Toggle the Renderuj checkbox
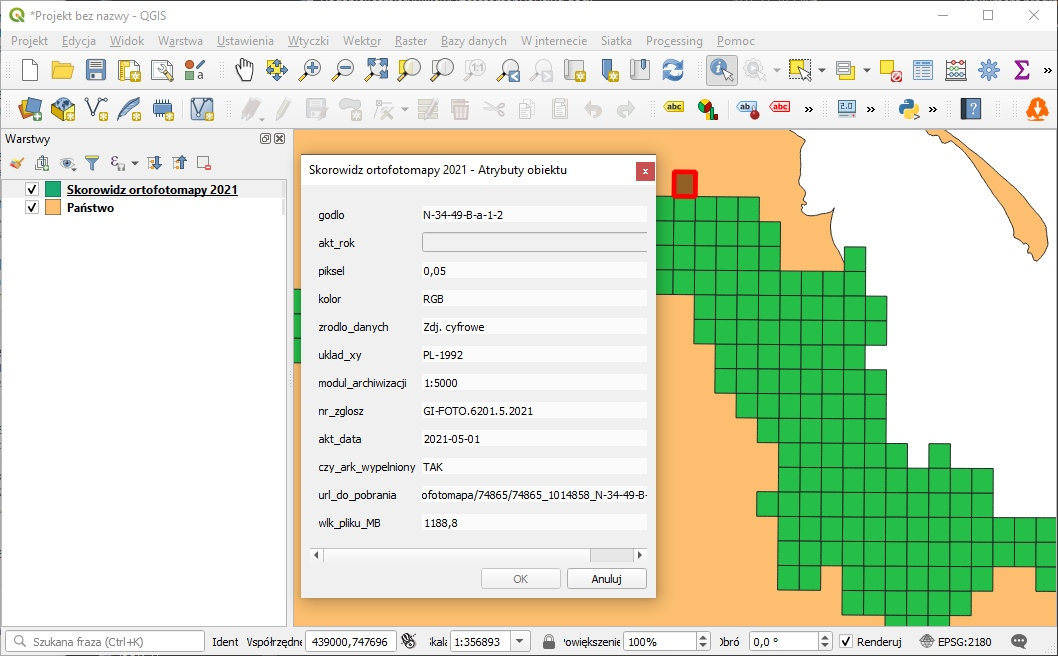The image size is (1058, 656). 846,642
